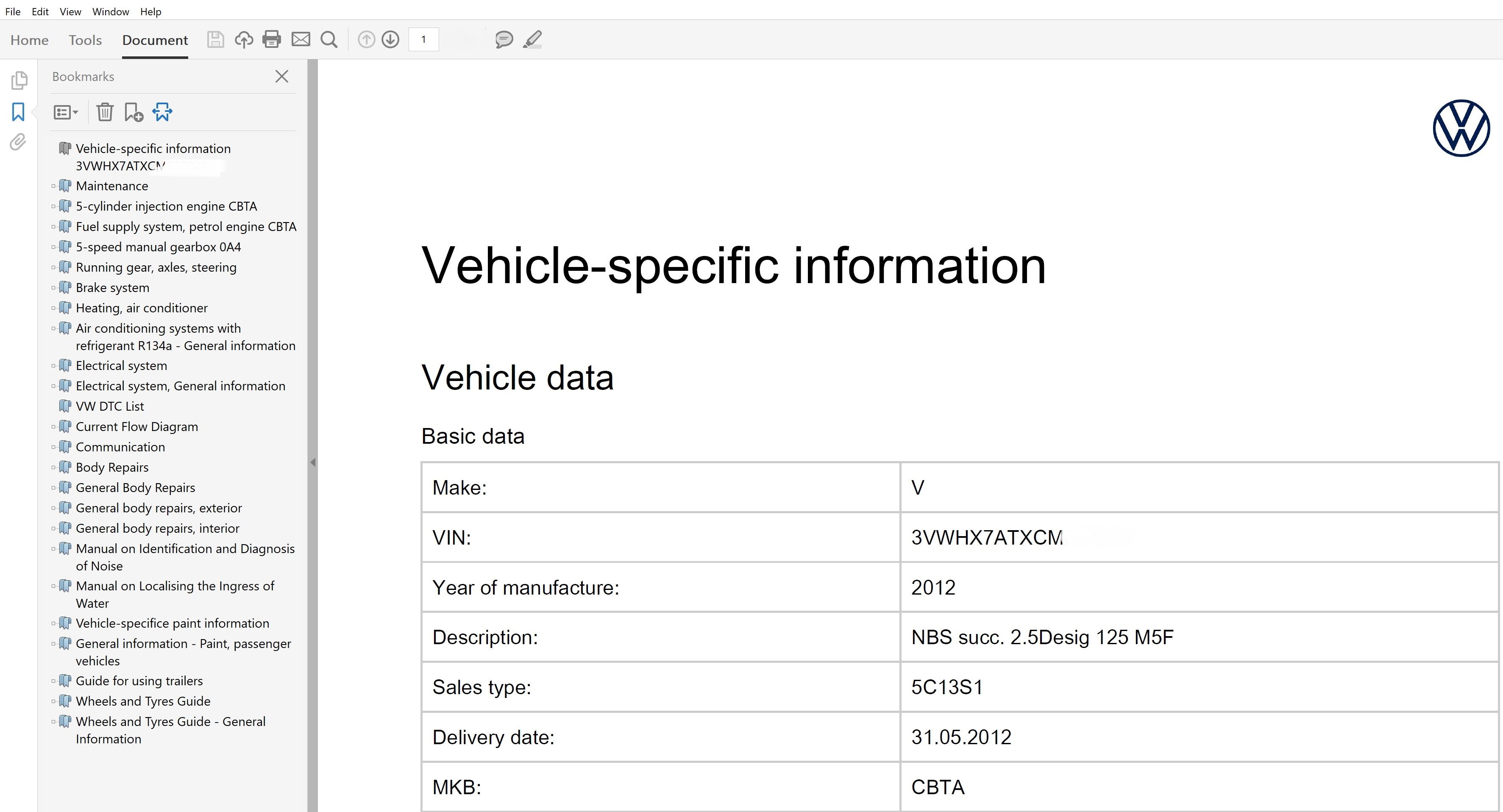1503x812 pixels.
Task: Print the document using the printer icon
Action: pyautogui.click(x=272, y=40)
